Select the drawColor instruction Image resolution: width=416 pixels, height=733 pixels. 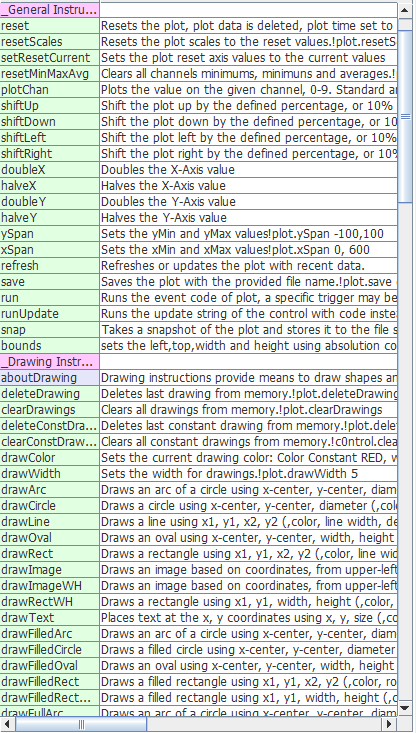tap(199, 458)
